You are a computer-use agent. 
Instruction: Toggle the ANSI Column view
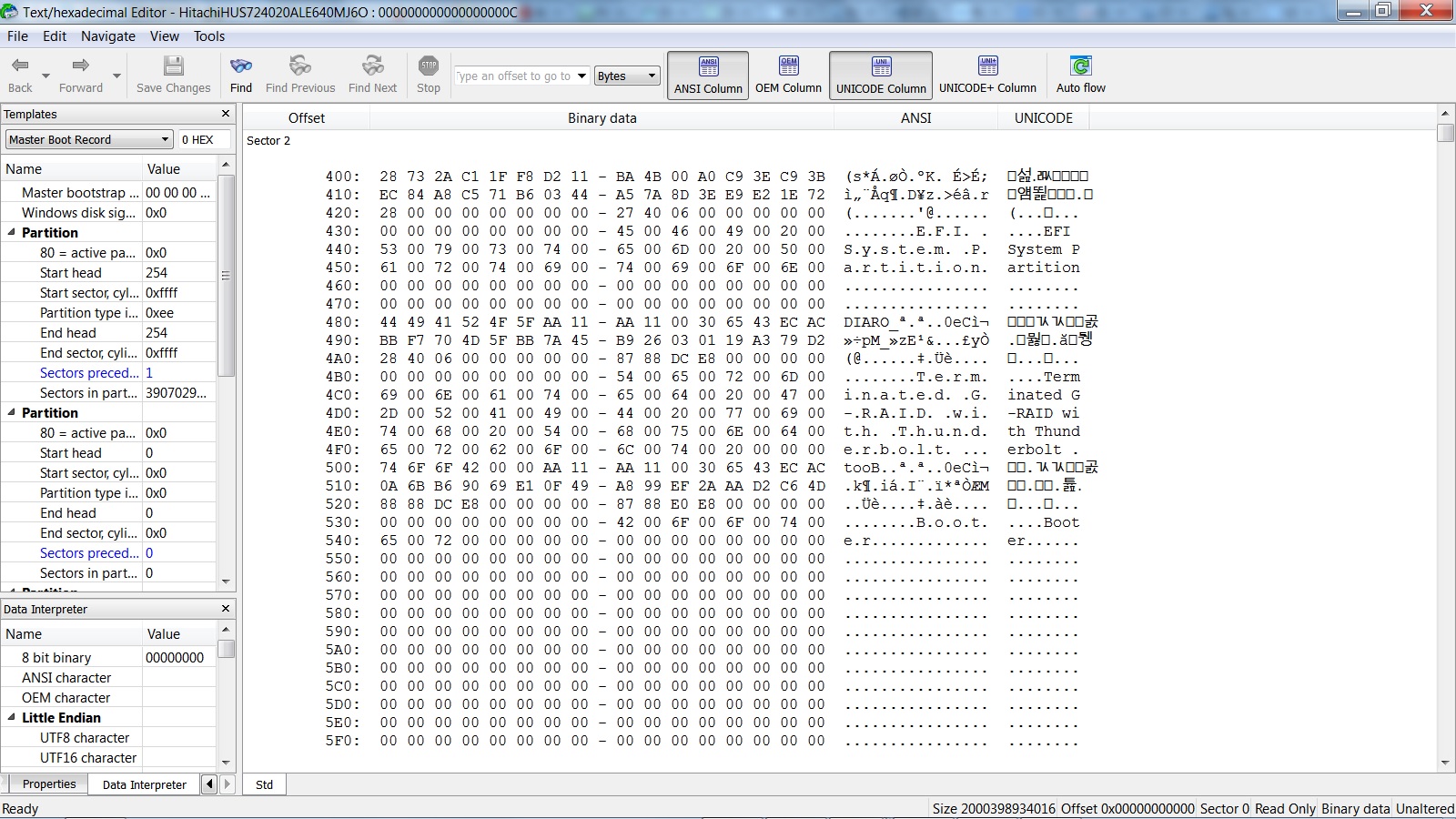[708, 75]
